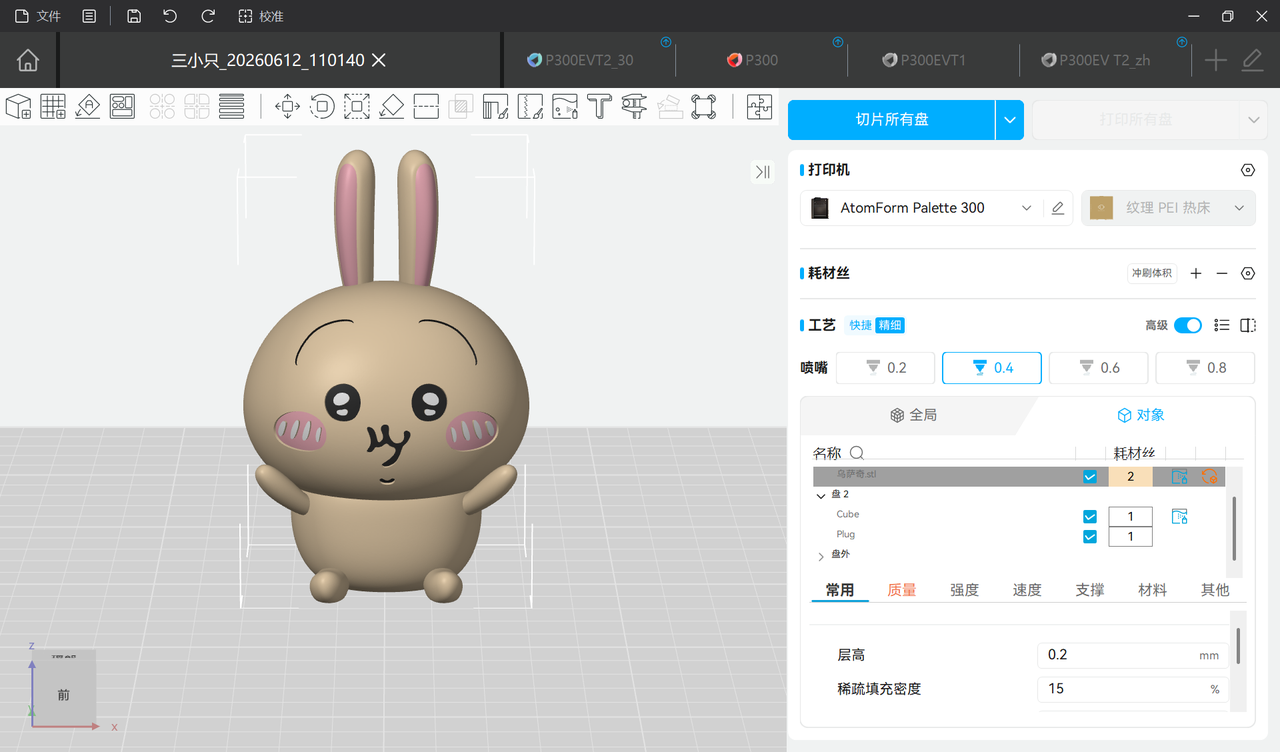
Task: Select the Cut tool
Action: click(x=426, y=106)
